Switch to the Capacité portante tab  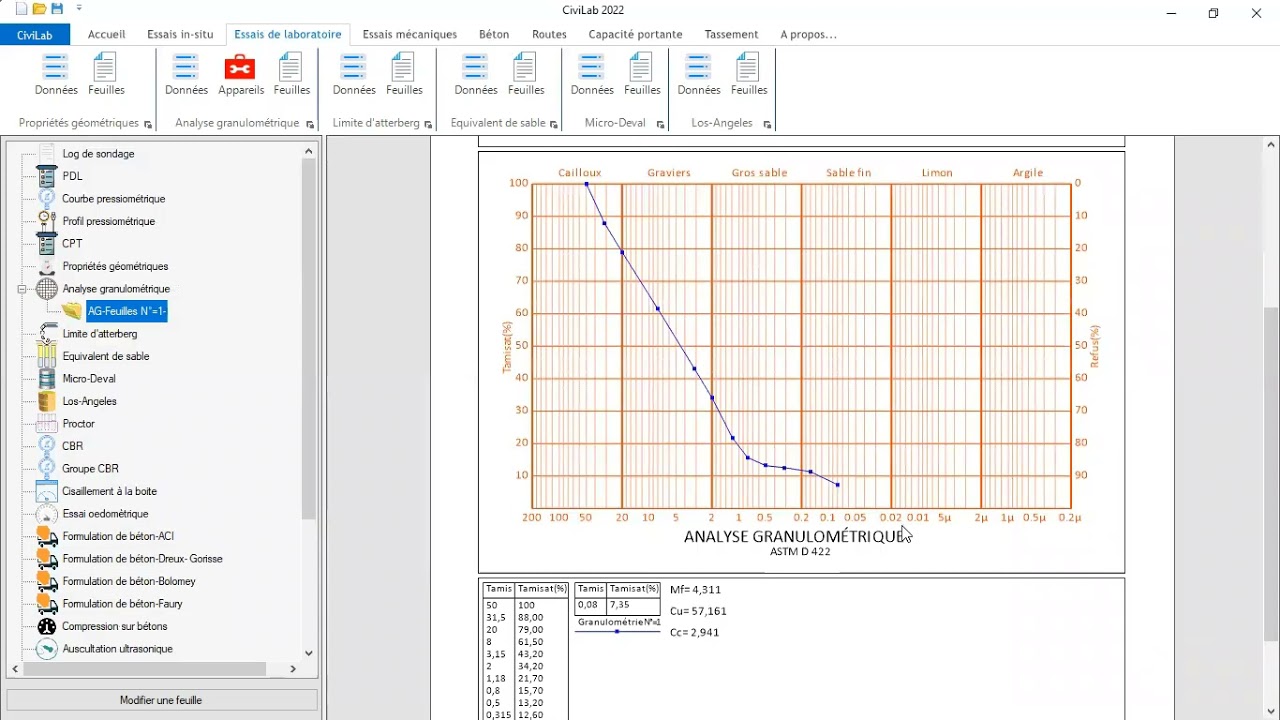(635, 34)
